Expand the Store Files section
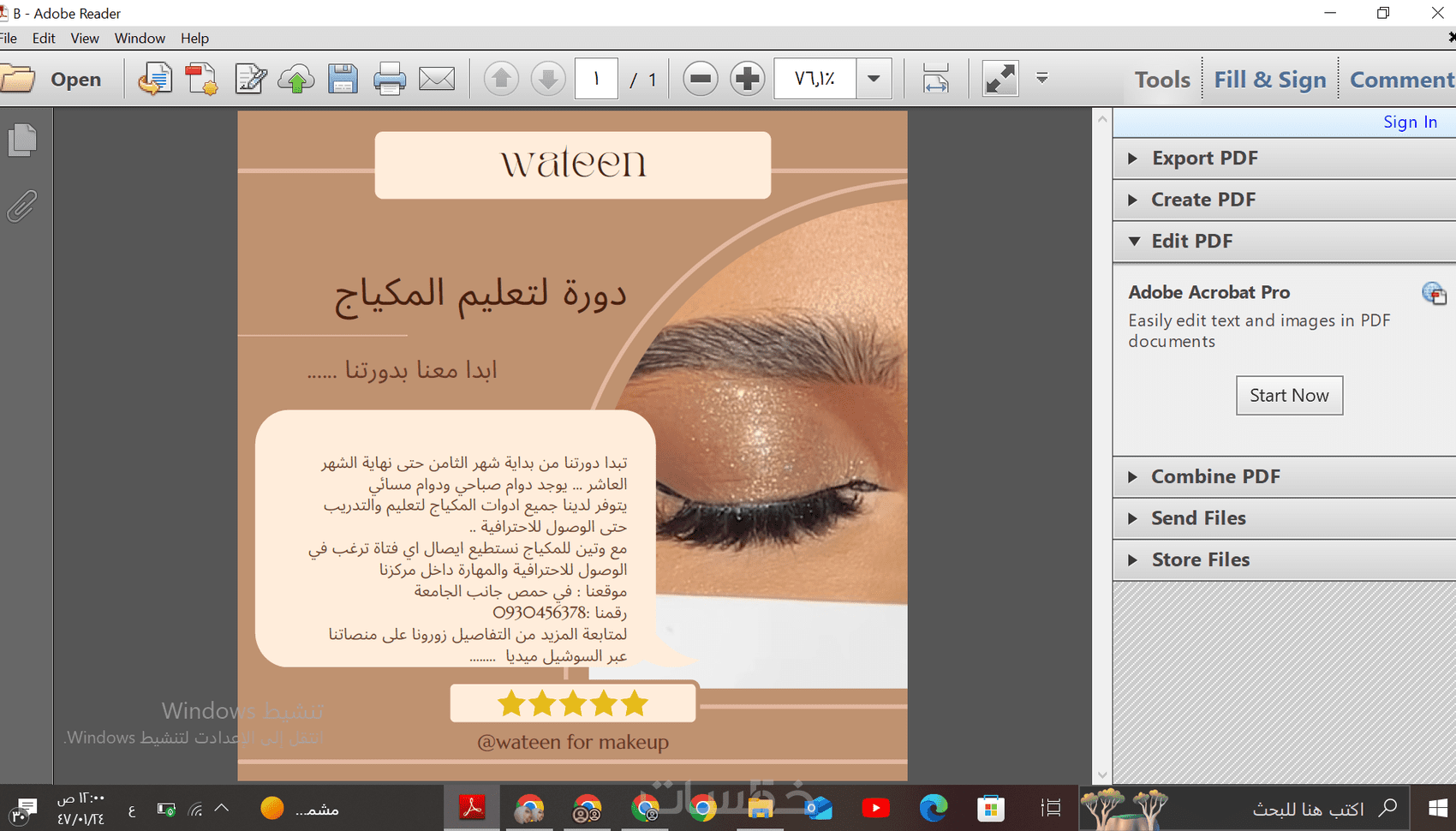The width and height of the screenshot is (1456, 831). [x=1285, y=560]
